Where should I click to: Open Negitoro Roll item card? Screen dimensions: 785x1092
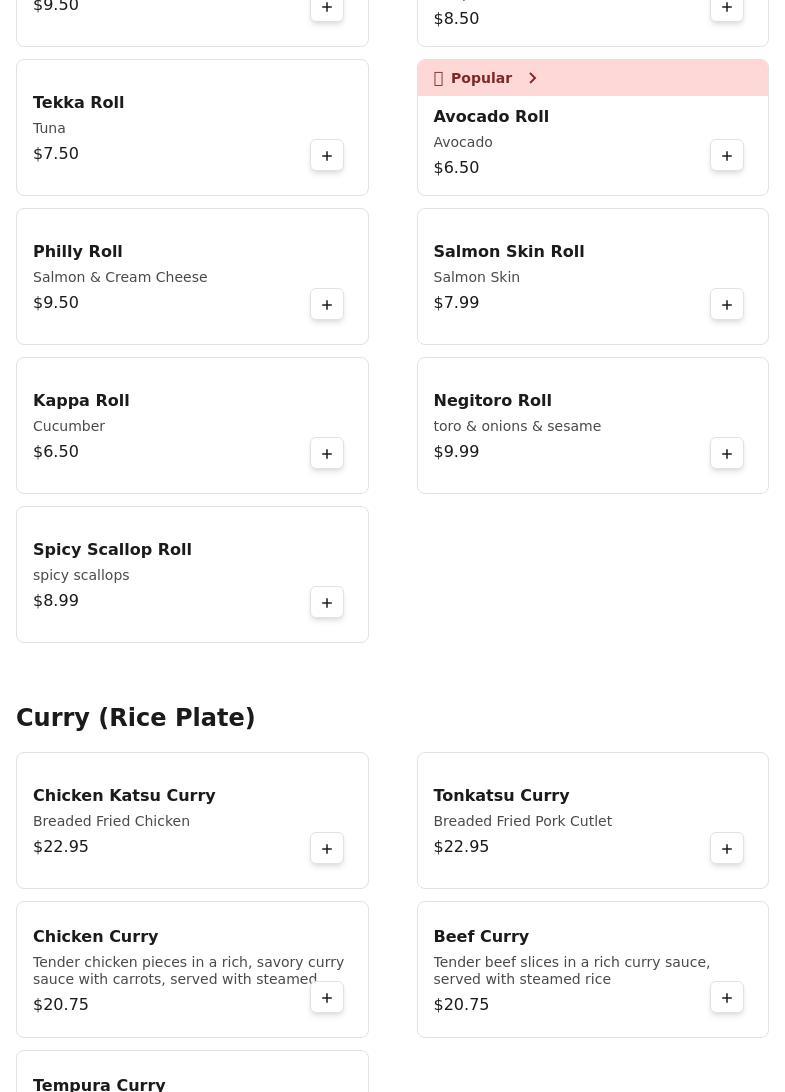(x=560, y=425)
